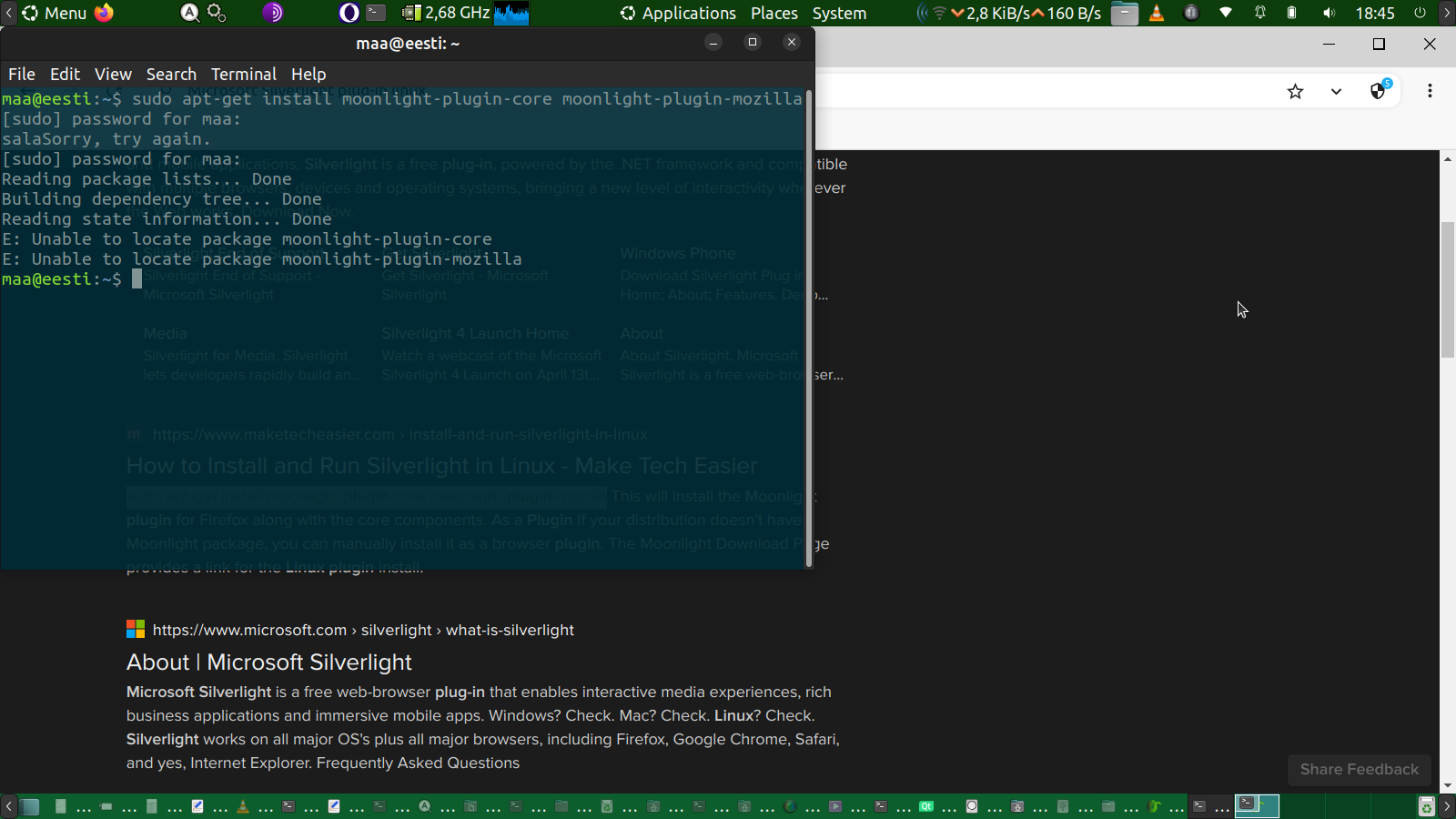This screenshot has height=819, width=1456.
Task: Bookmark this page with the star icon
Action: 1295,91
